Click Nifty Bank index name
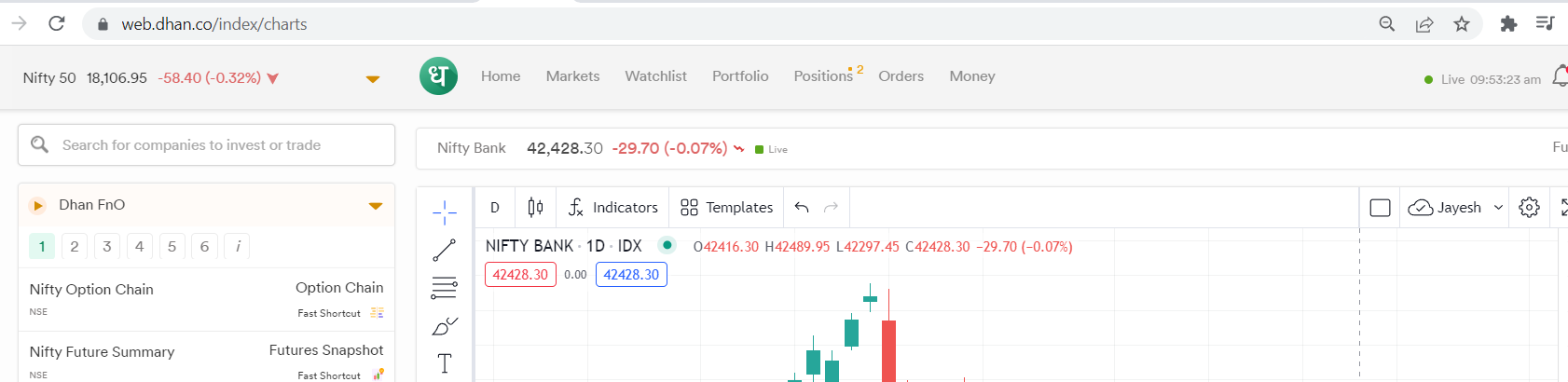1568x382 pixels. 472,148
